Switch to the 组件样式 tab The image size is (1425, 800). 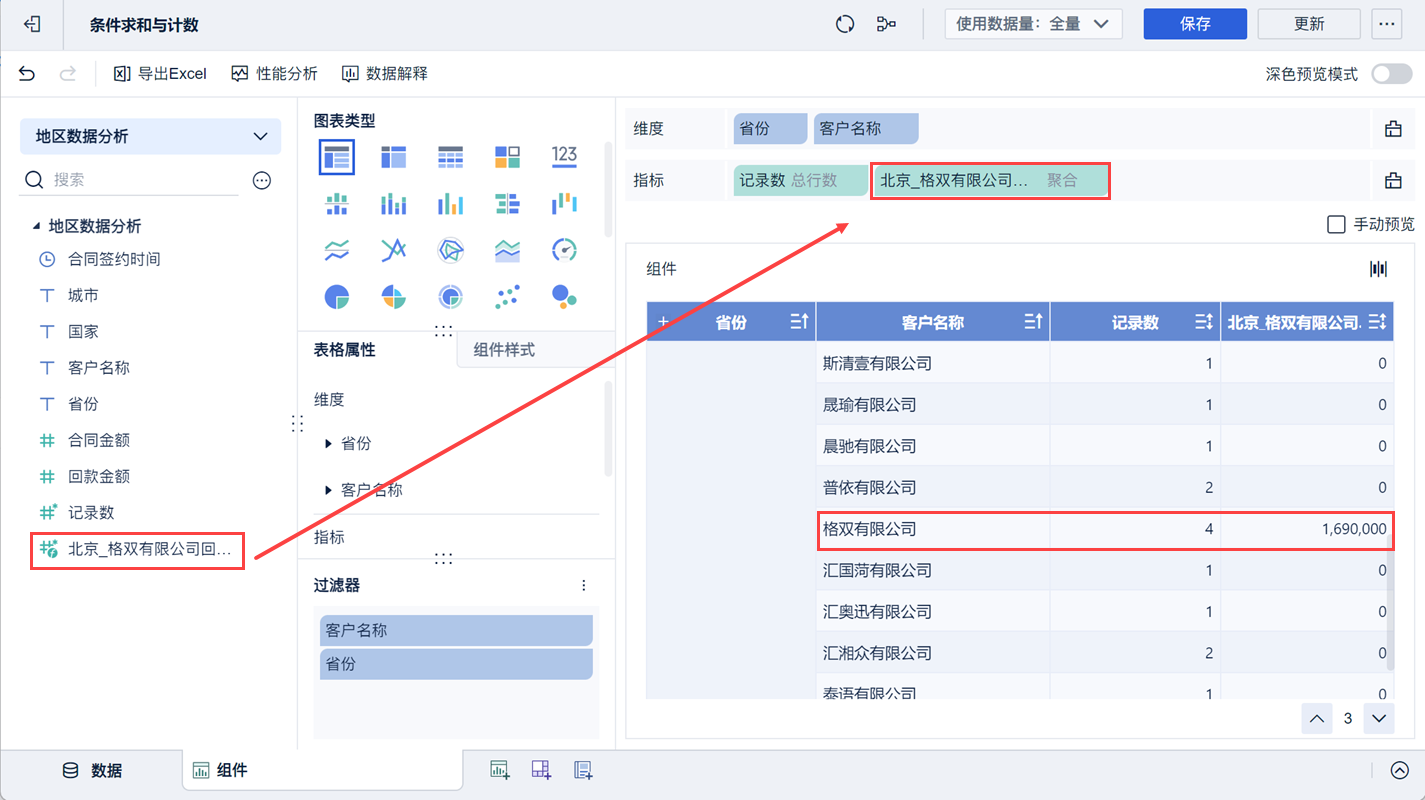(x=504, y=350)
